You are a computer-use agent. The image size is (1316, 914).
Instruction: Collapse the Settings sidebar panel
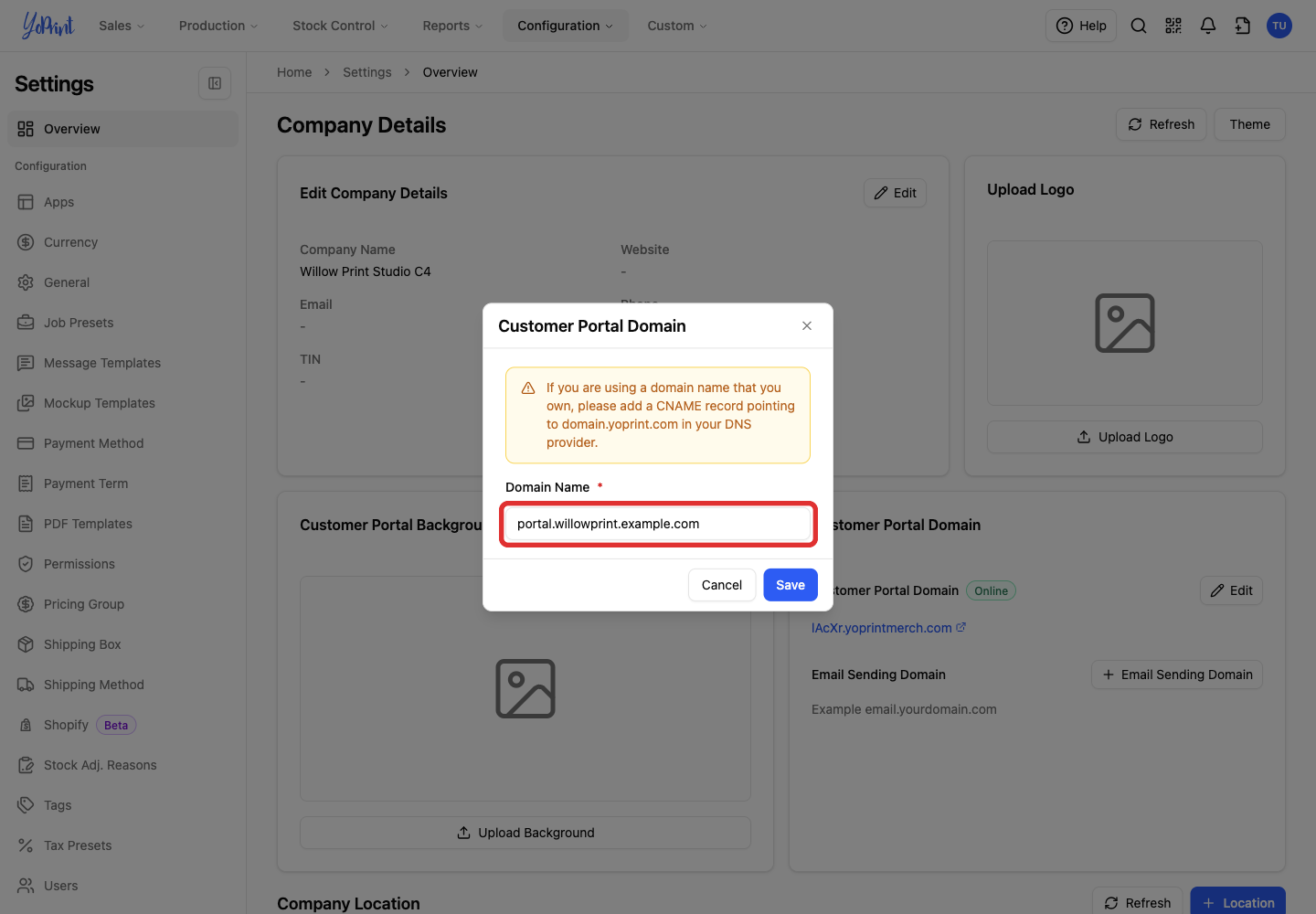point(215,83)
